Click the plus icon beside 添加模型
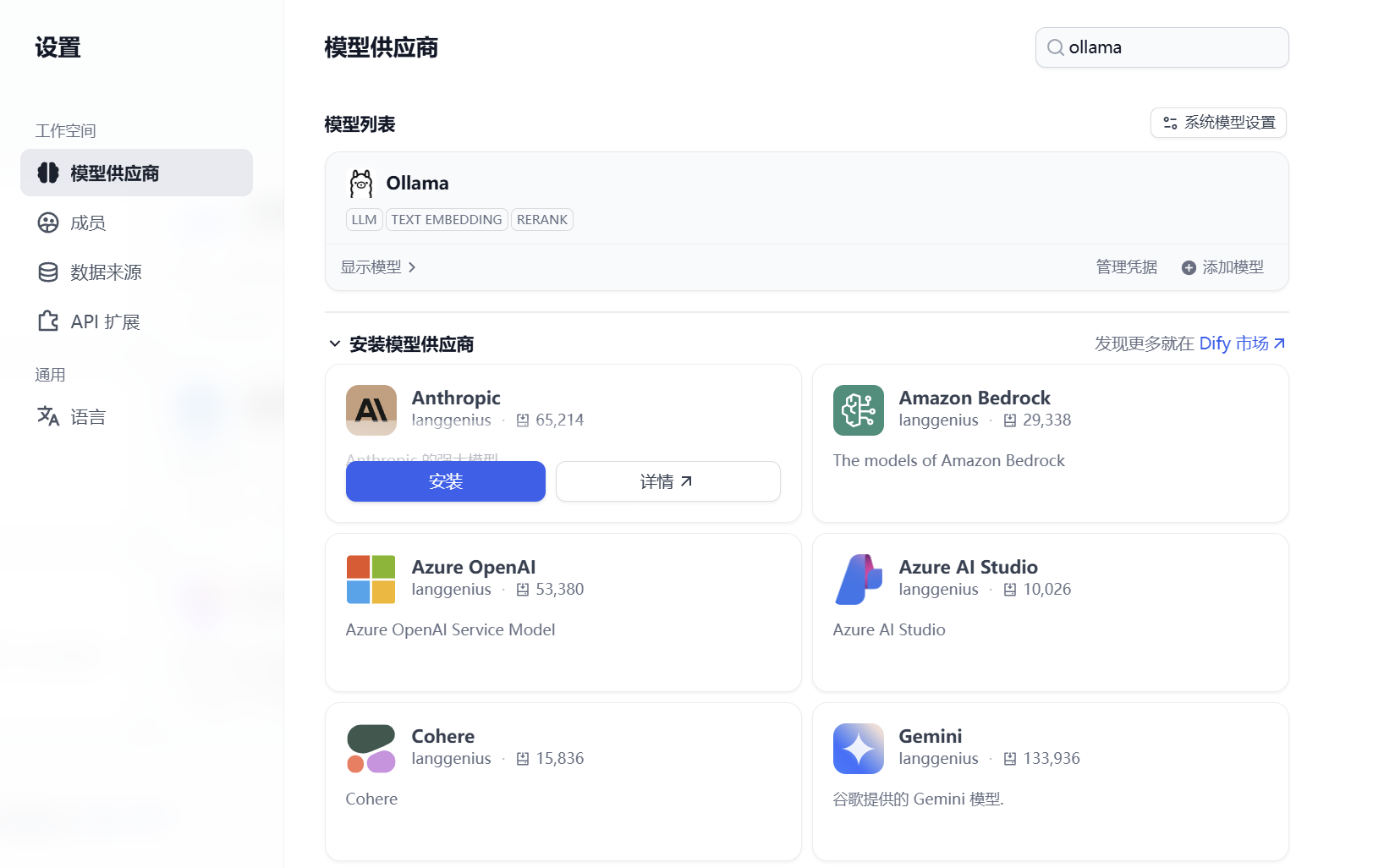This screenshot has width=1373, height=868. pos(1189,267)
